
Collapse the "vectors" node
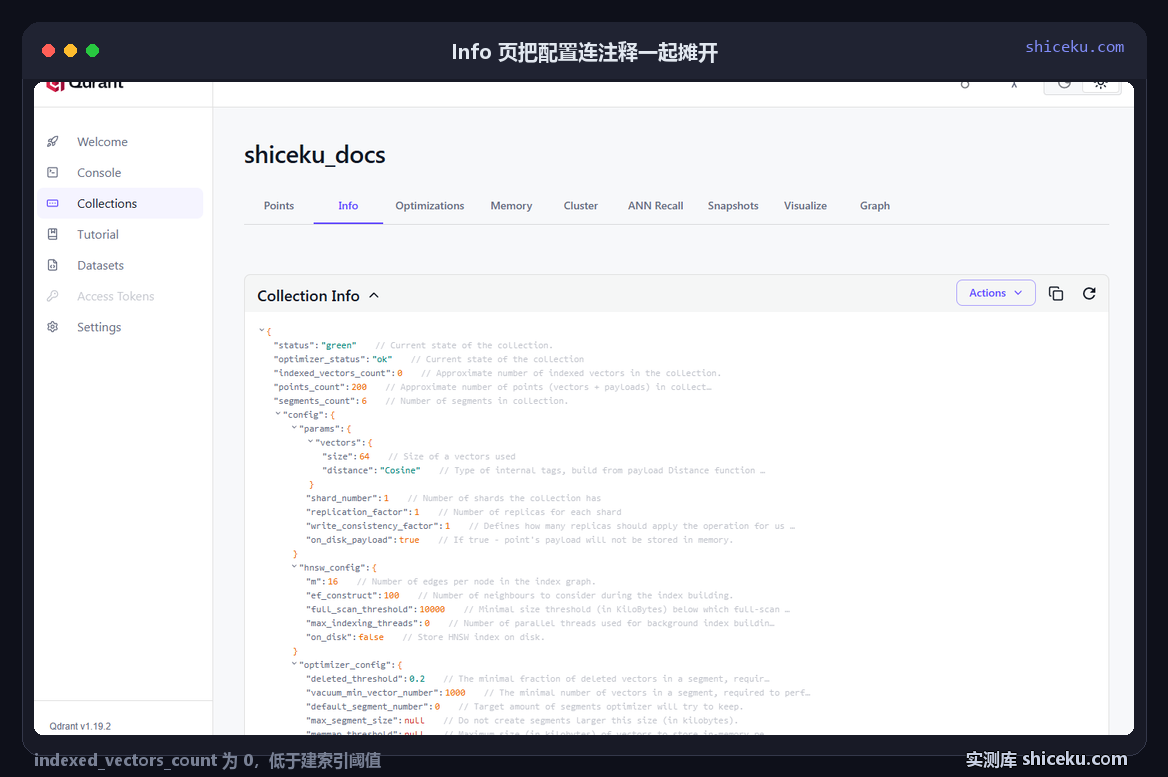click(x=310, y=441)
